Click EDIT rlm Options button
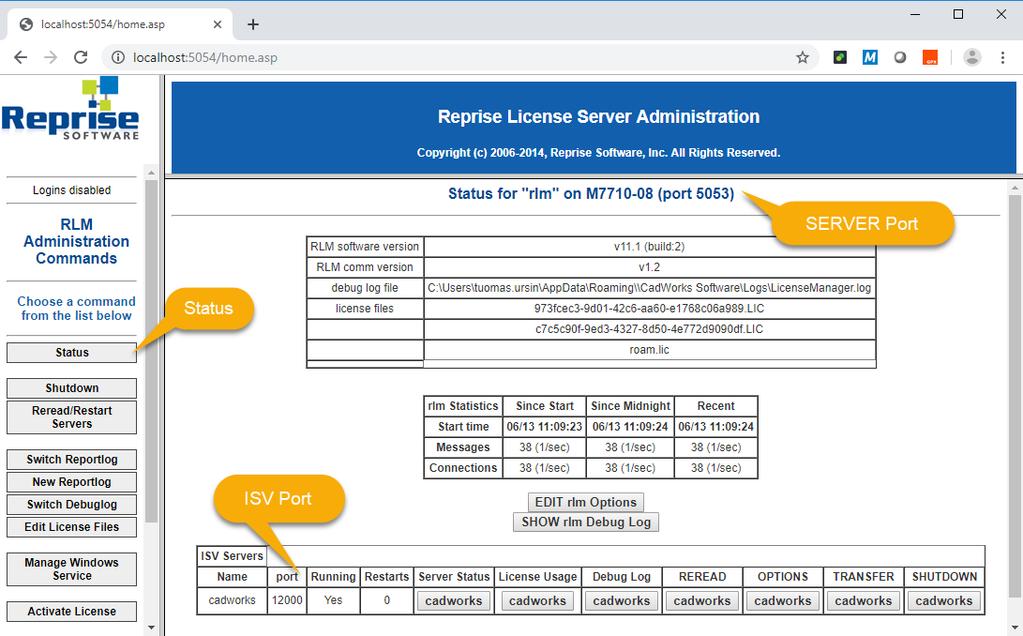The height and width of the screenshot is (636, 1023). click(586, 502)
